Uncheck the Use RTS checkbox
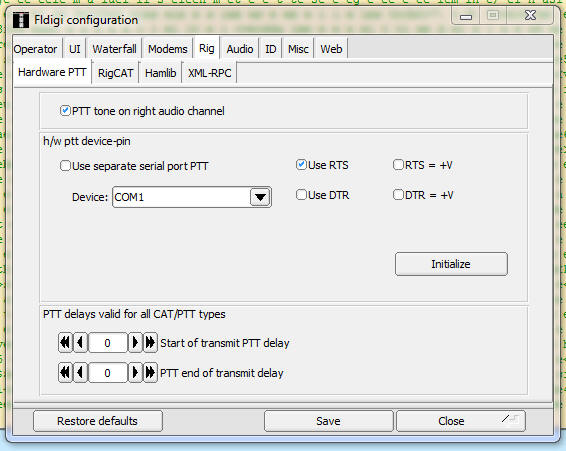This screenshot has width=566, height=451. tap(301, 165)
